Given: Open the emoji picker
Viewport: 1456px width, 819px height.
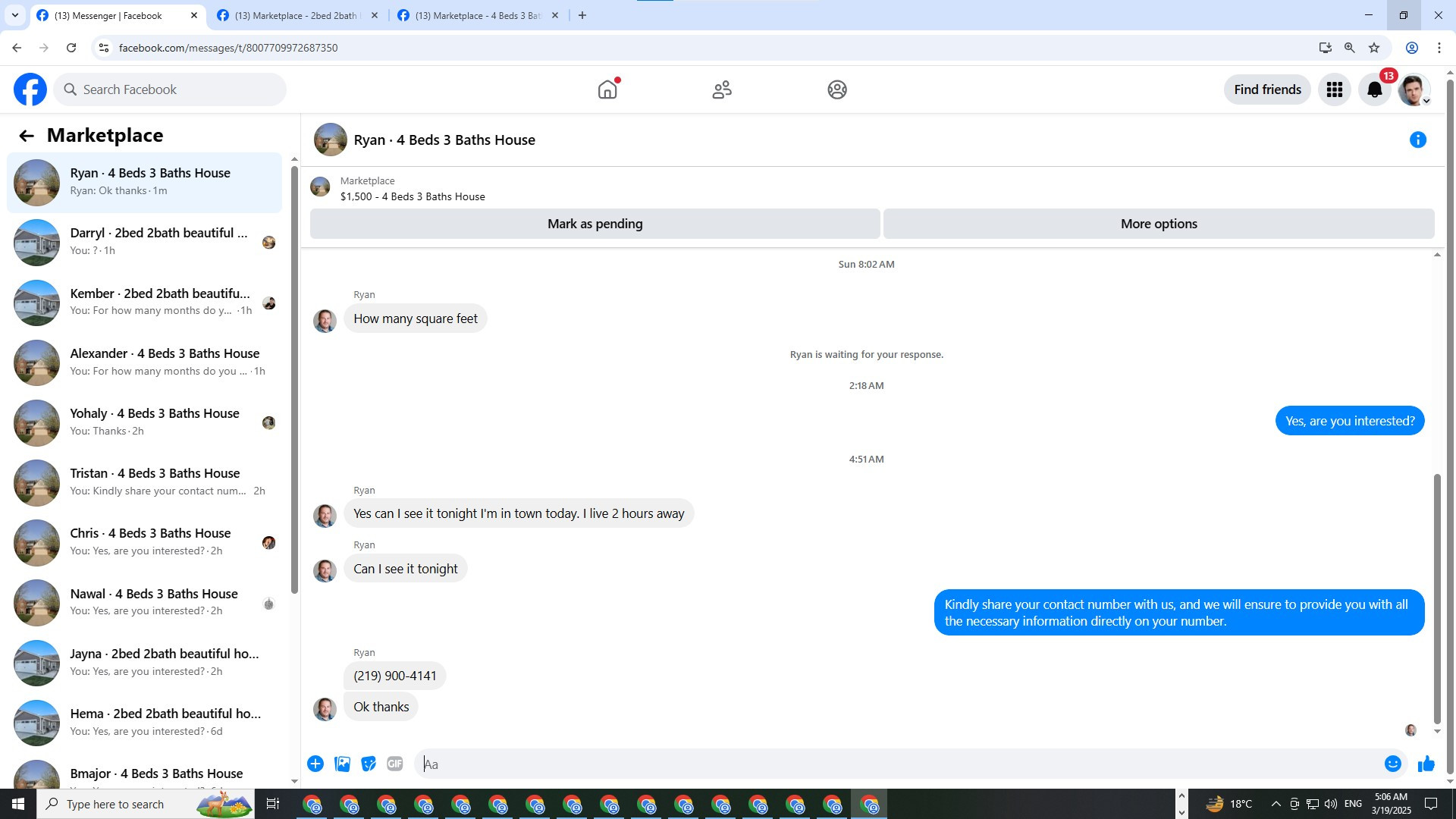Looking at the screenshot, I should tap(1393, 764).
